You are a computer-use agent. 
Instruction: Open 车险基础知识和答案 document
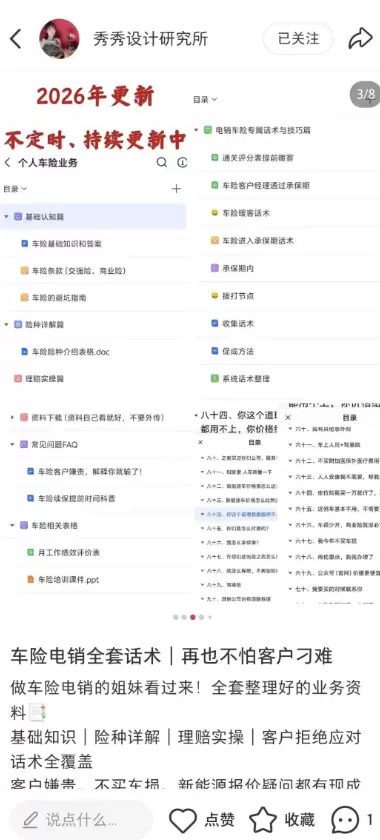coord(67,244)
